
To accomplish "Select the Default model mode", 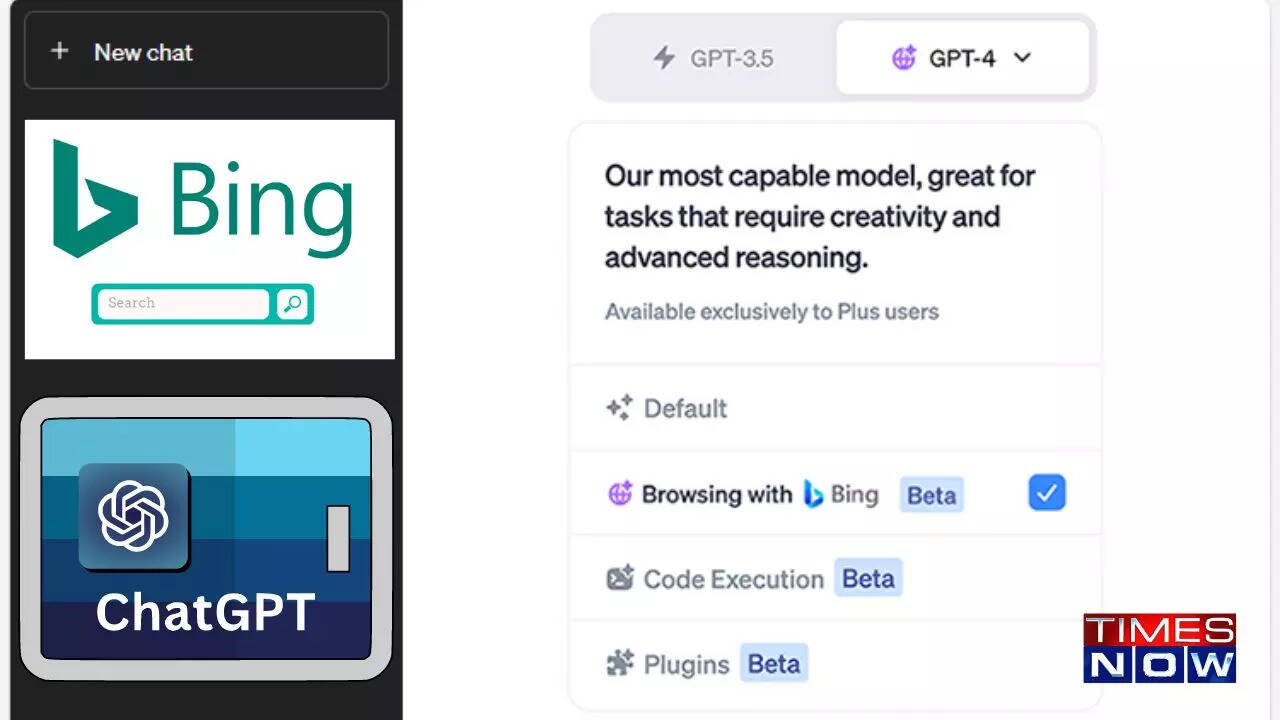I will [686, 408].
